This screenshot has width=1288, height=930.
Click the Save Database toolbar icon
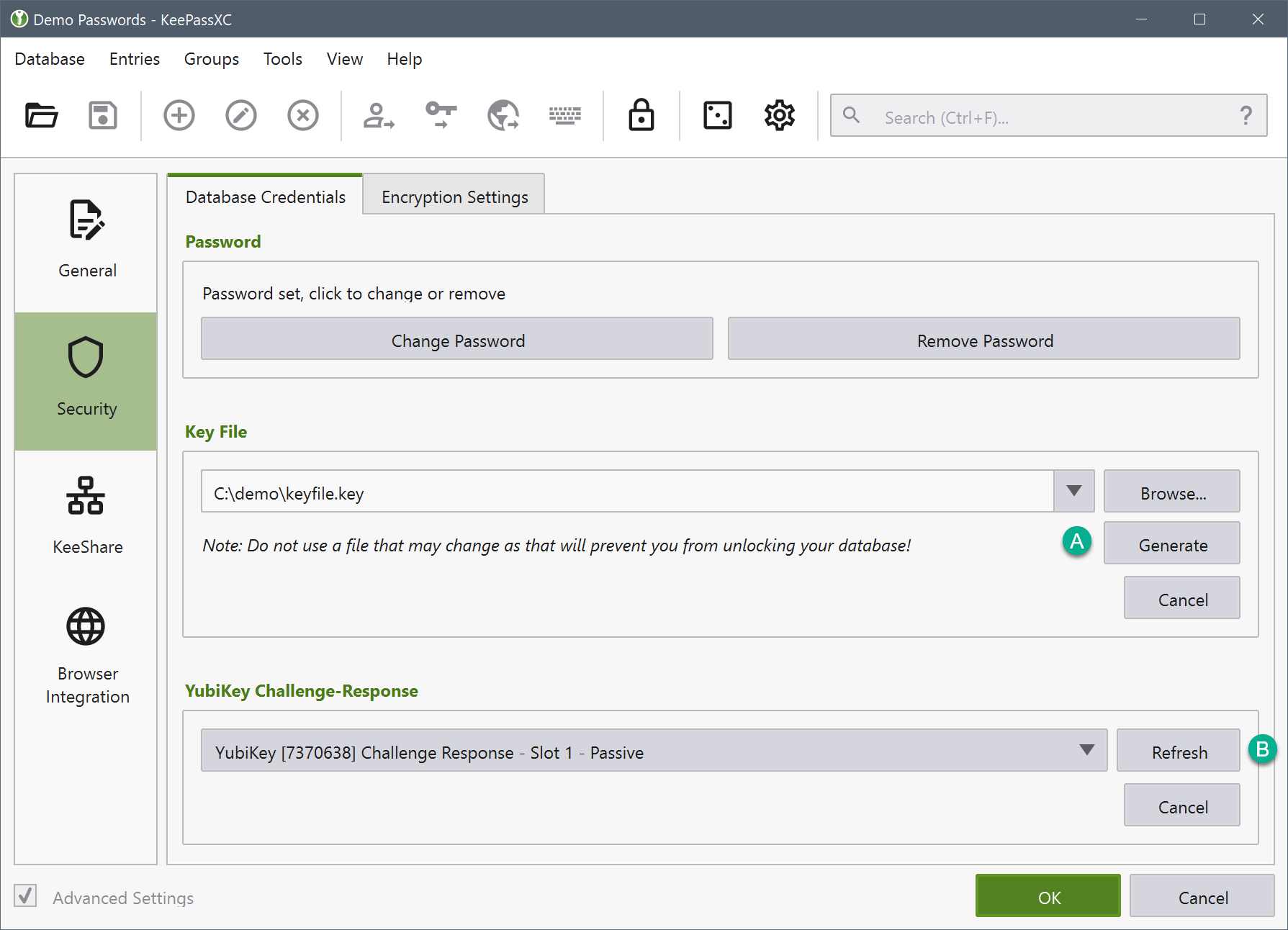(x=103, y=115)
